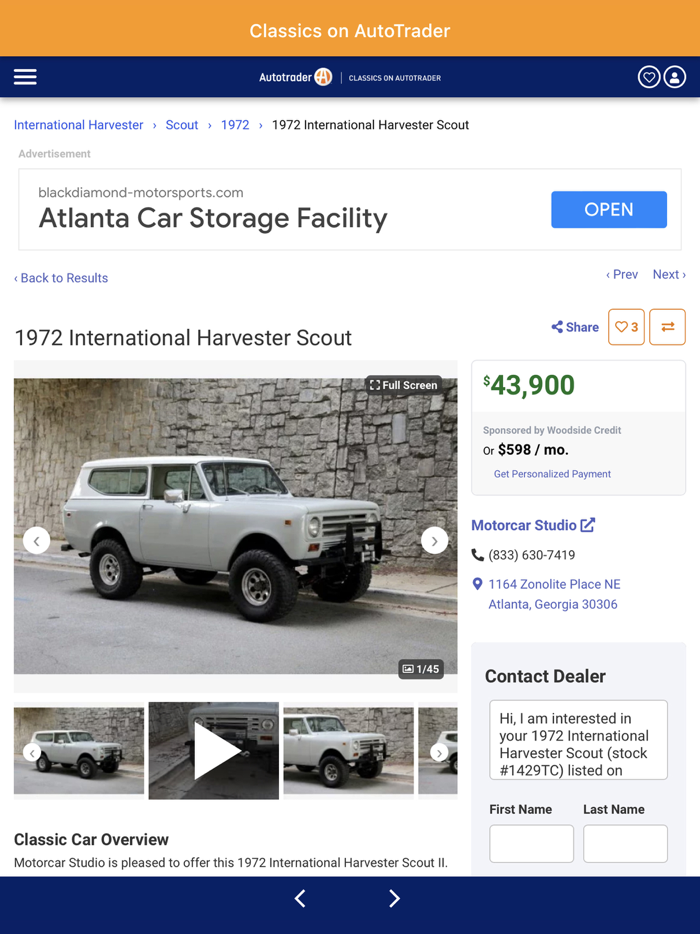Toggle the heart favorite counter showing 3

point(626,327)
